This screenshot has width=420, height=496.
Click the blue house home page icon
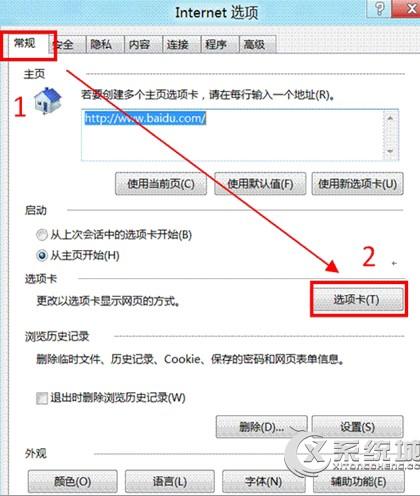point(48,100)
